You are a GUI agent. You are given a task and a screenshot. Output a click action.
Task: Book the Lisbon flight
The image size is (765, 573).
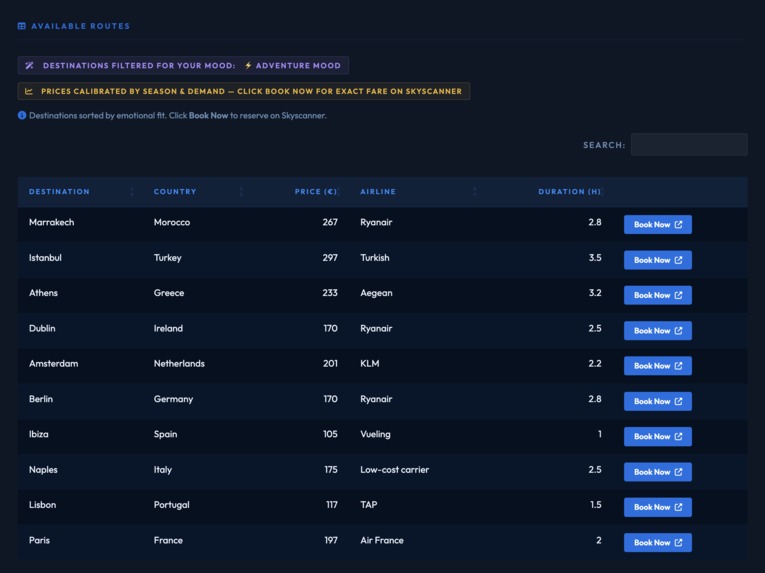(658, 507)
